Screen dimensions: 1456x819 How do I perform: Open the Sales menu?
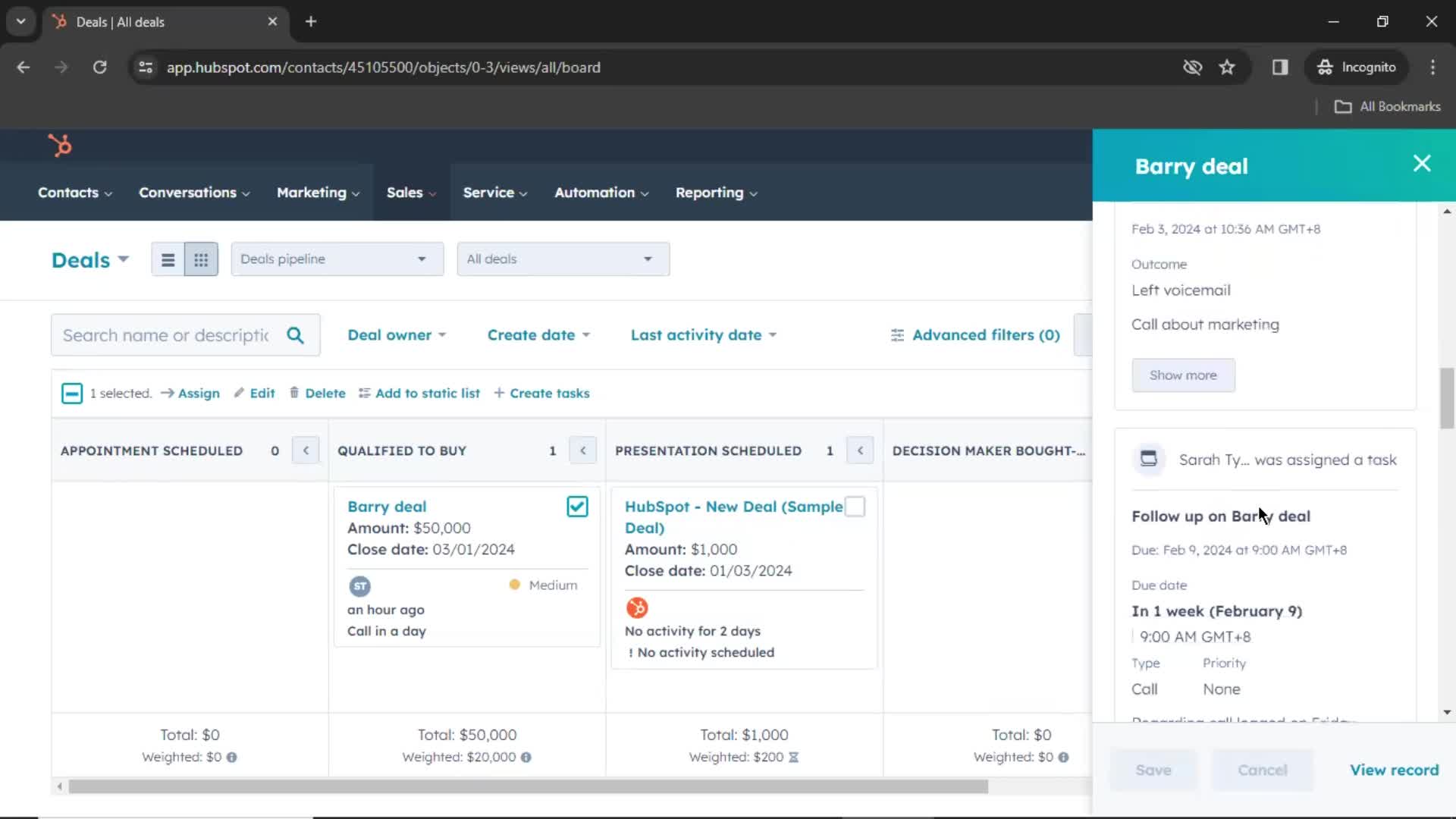point(411,193)
